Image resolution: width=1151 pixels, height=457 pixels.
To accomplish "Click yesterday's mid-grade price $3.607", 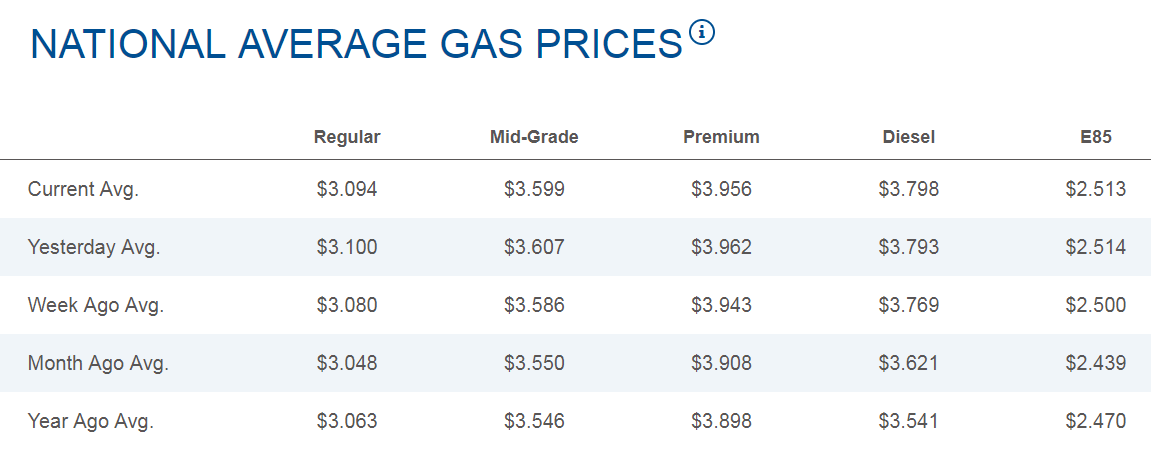I will point(534,247).
